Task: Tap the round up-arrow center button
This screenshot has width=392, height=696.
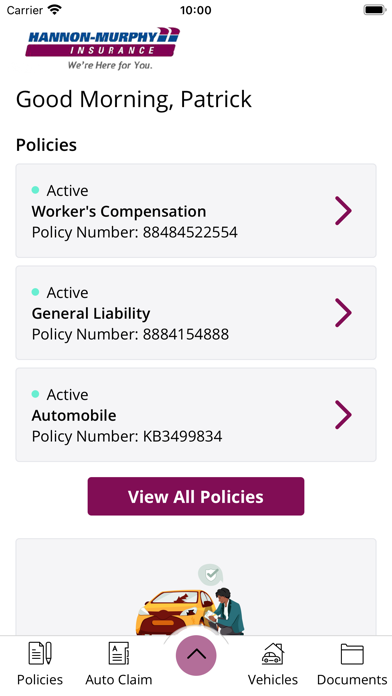Action: [196, 656]
